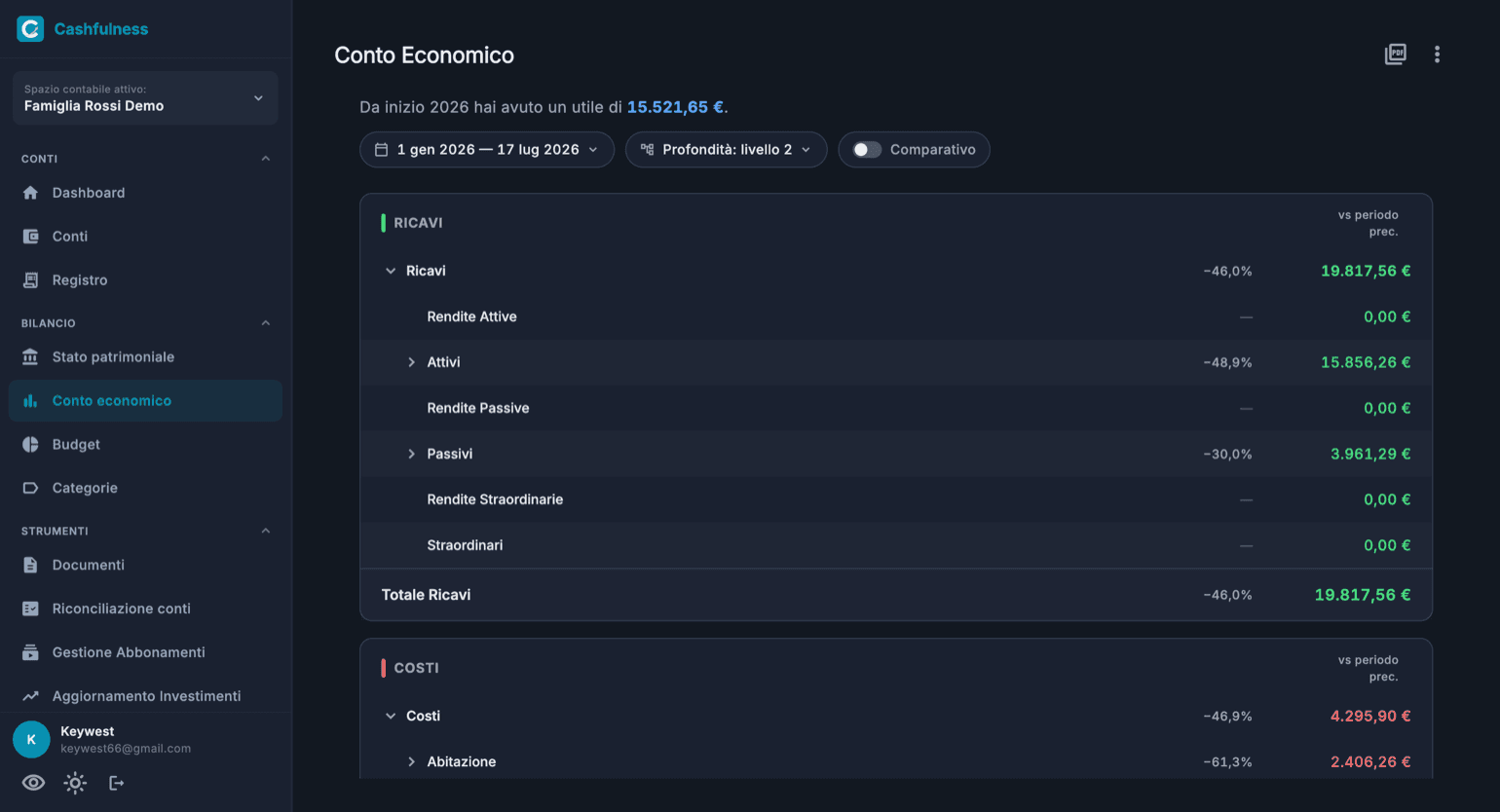Click the Rendite Attive row label
This screenshot has width=1500, height=812.
point(472,317)
